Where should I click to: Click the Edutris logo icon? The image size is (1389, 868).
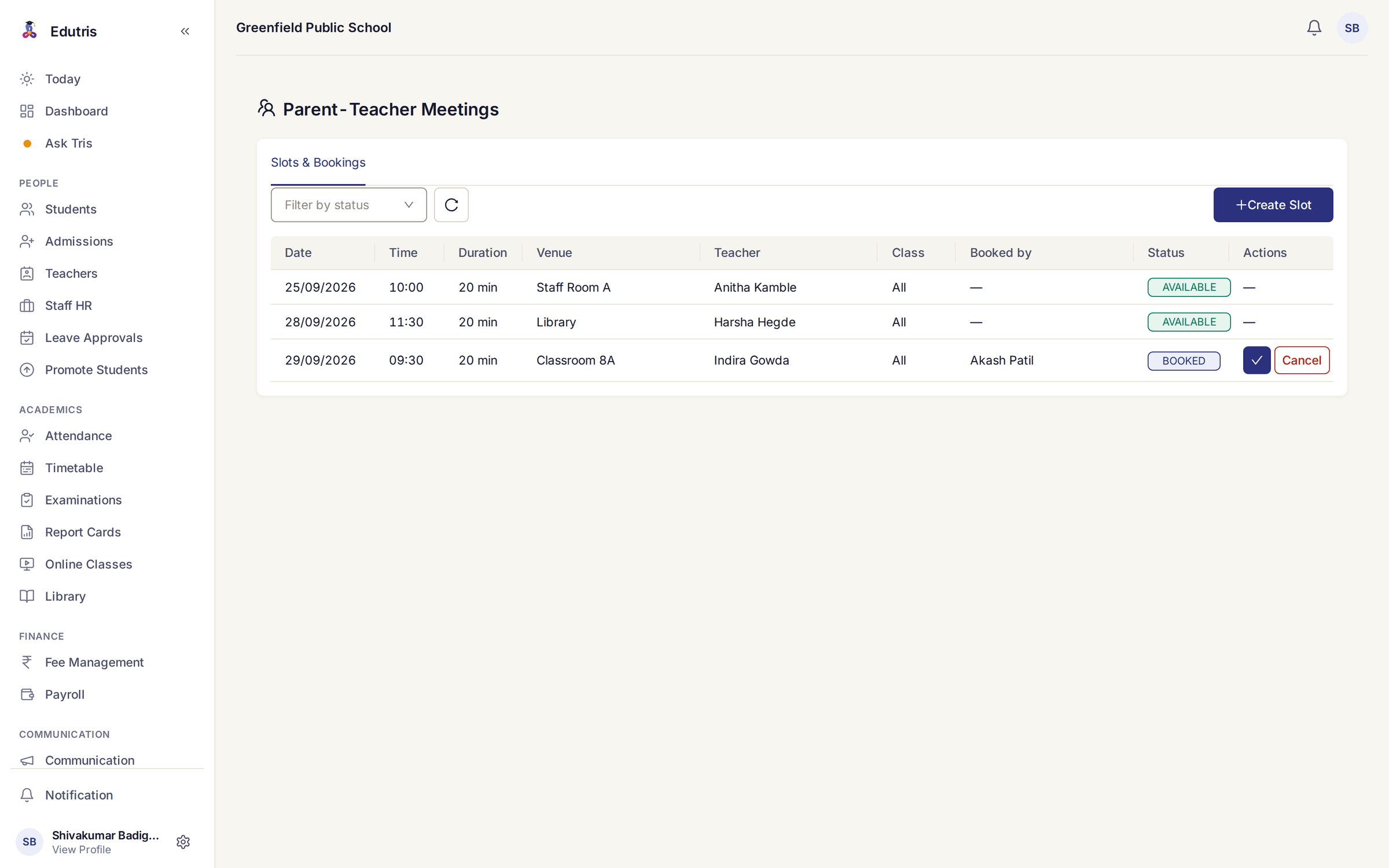pyautogui.click(x=29, y=30)
